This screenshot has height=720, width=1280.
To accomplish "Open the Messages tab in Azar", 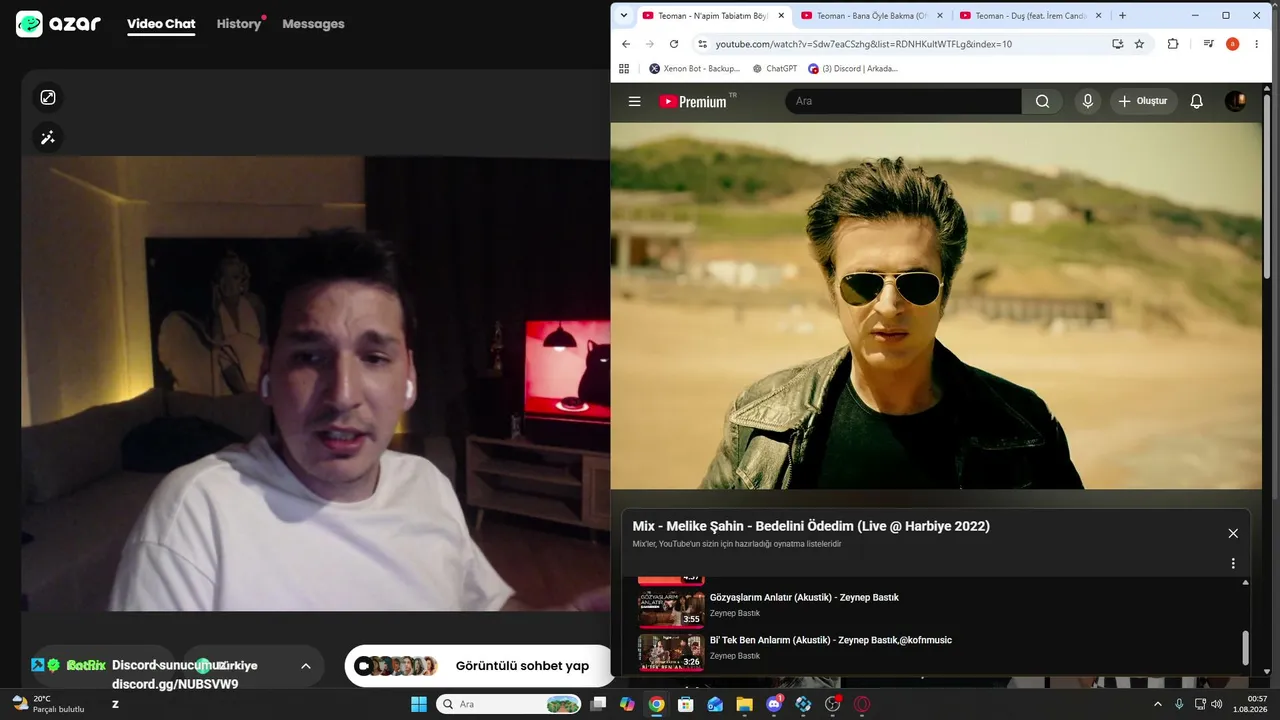I will click(x=313, y=24).
